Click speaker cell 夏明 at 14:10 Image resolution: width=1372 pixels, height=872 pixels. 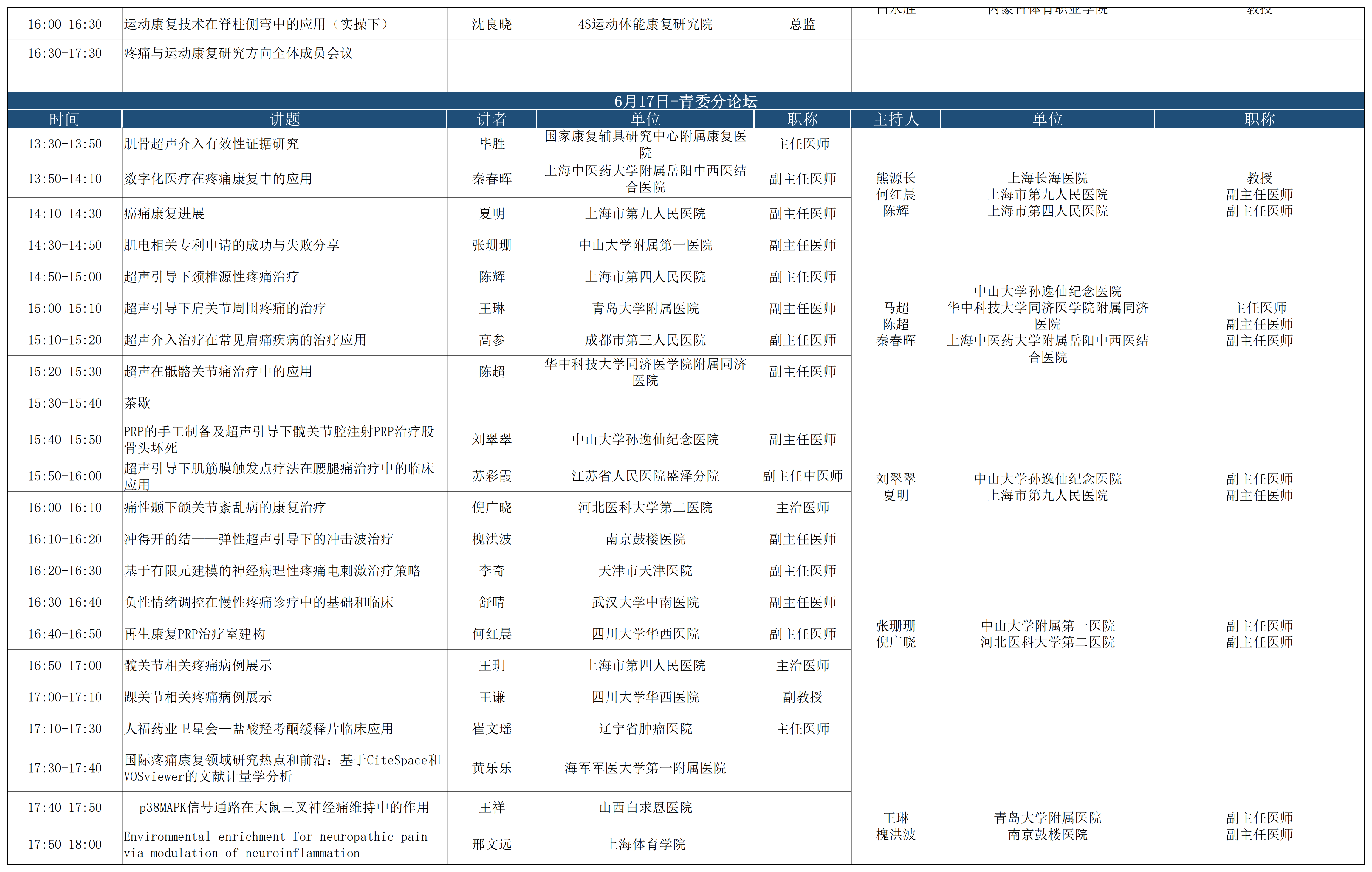(x=492, y=213)
